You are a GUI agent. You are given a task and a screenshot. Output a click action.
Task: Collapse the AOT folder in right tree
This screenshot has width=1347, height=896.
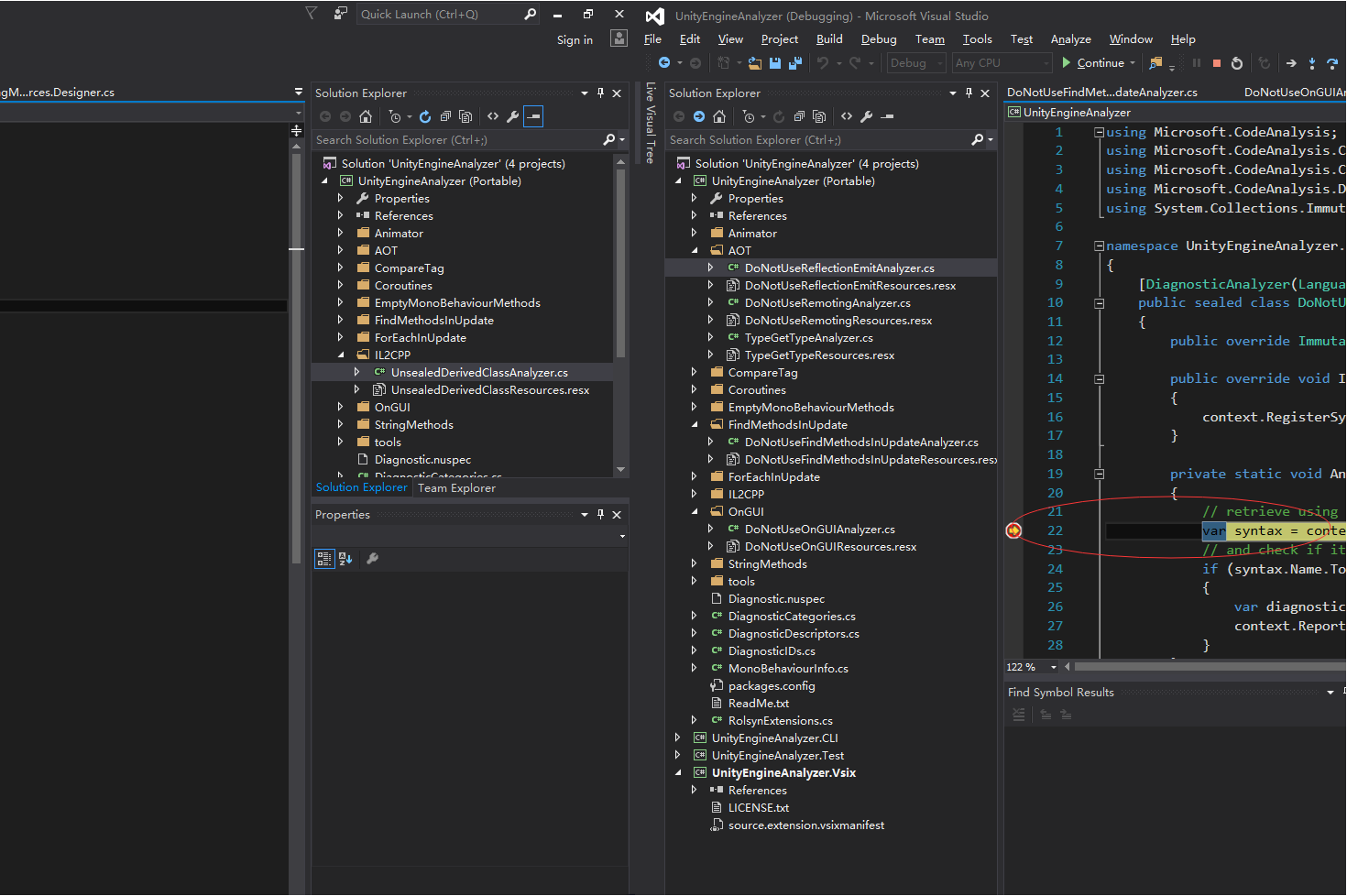pos(694,251)
